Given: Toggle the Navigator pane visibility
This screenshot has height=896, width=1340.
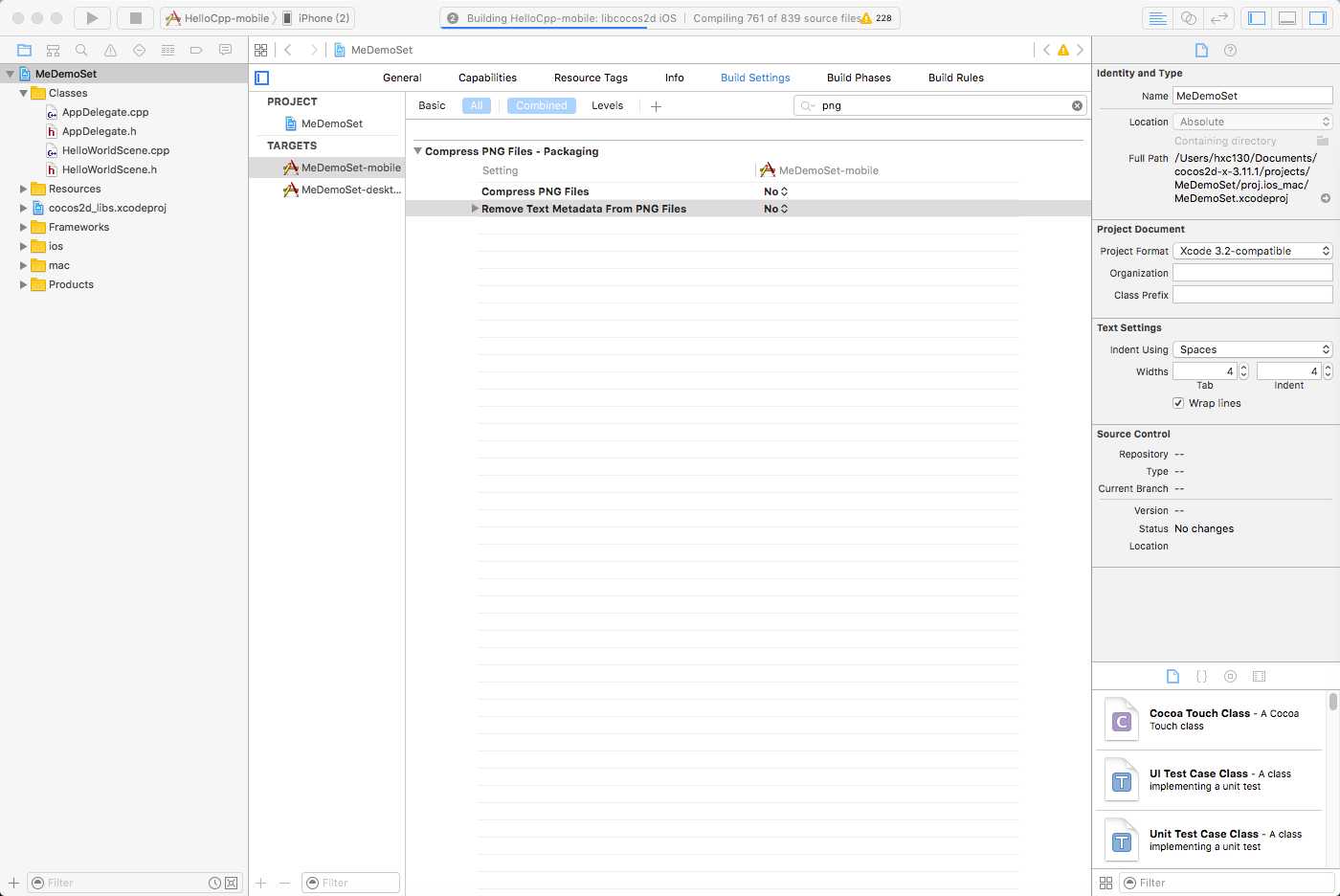Looking at the screenshot, I should [1257, 17].
